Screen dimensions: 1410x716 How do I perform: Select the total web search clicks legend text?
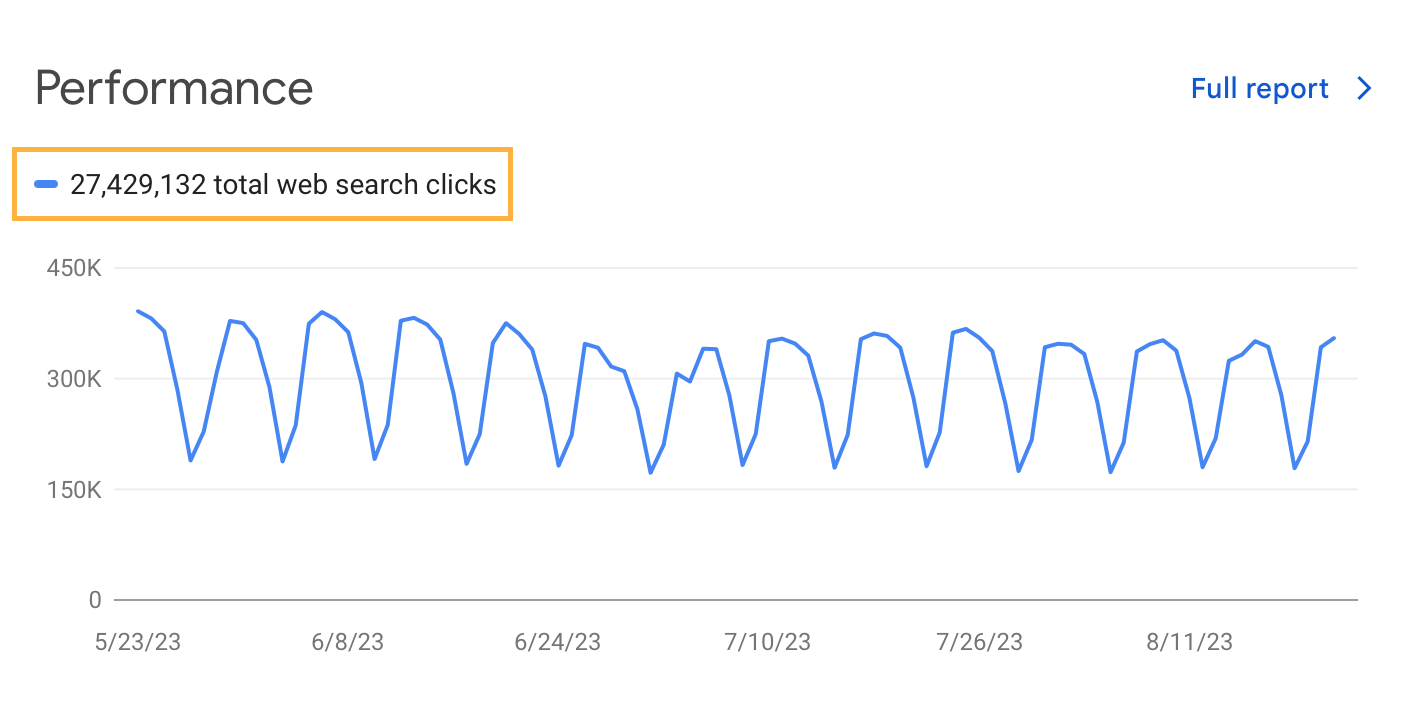pos(283,184)
